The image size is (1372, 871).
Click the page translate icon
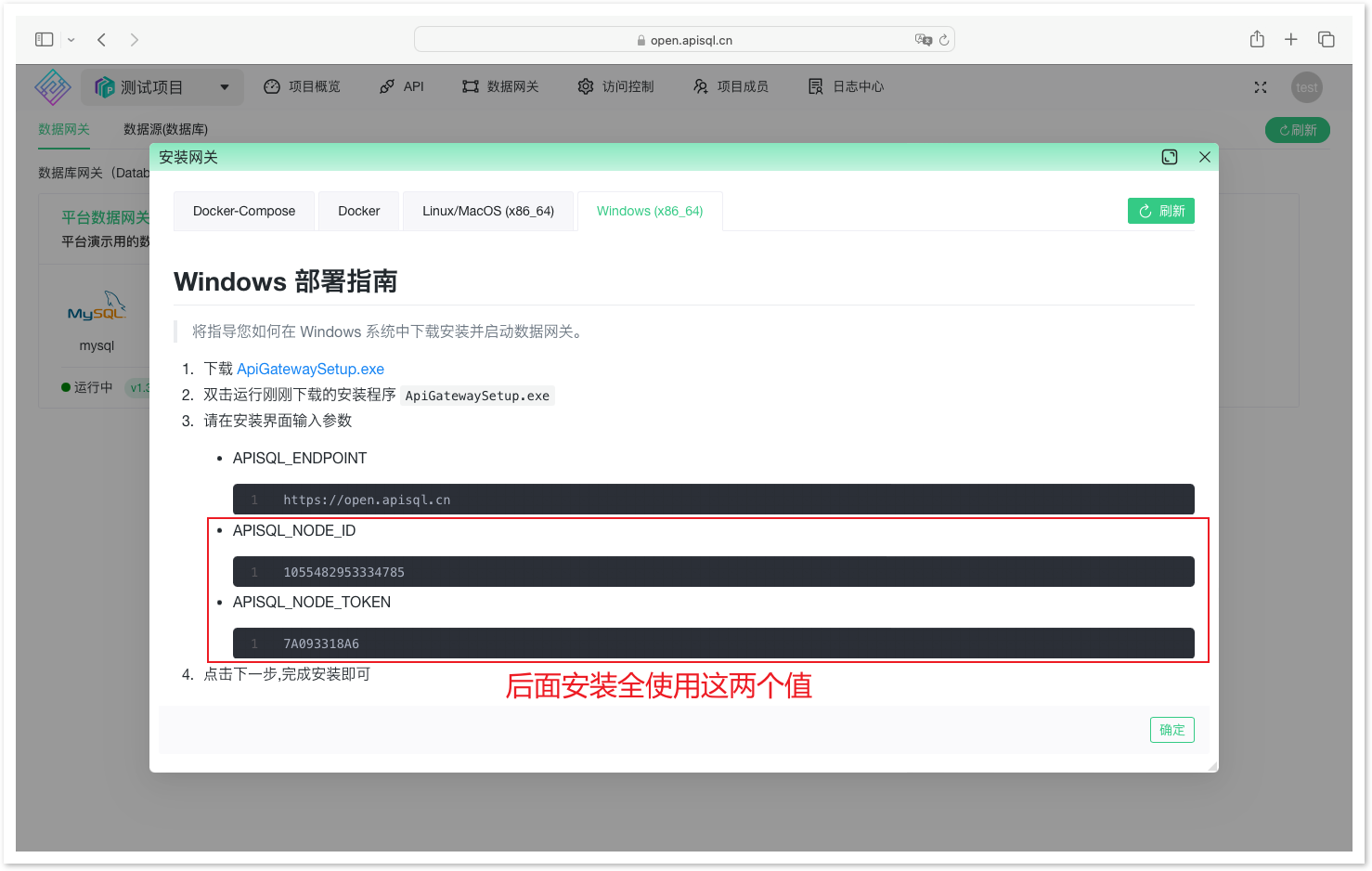point(923,40)
